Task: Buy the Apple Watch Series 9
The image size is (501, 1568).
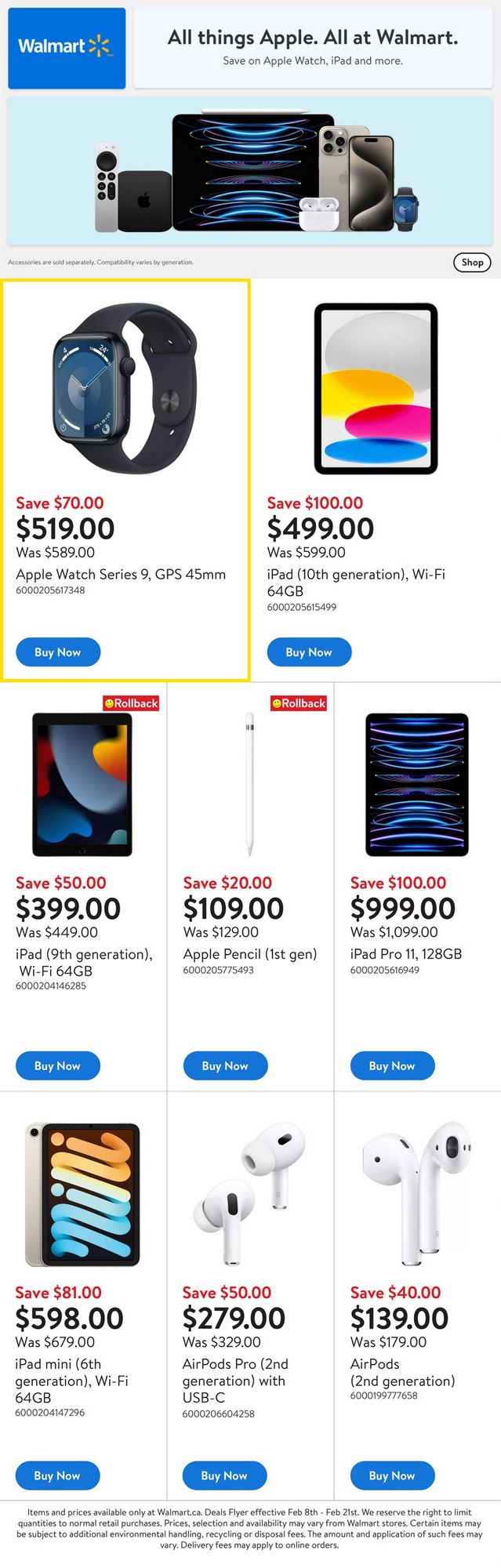Action: (x=58, y=652)
